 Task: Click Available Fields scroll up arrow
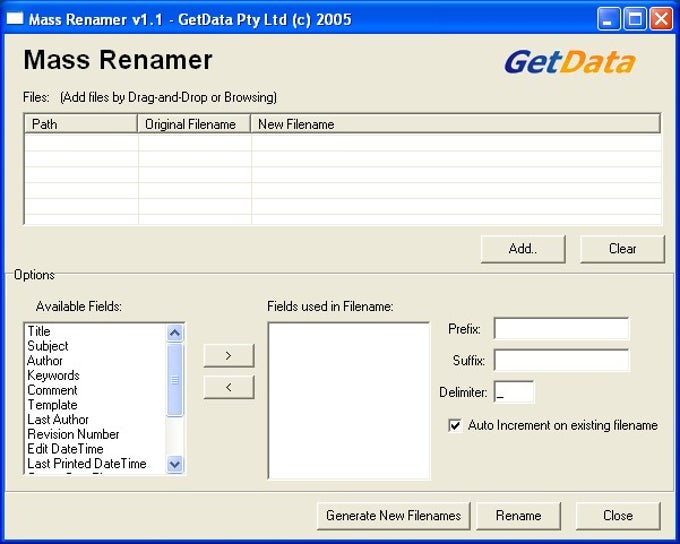[175, 333]
